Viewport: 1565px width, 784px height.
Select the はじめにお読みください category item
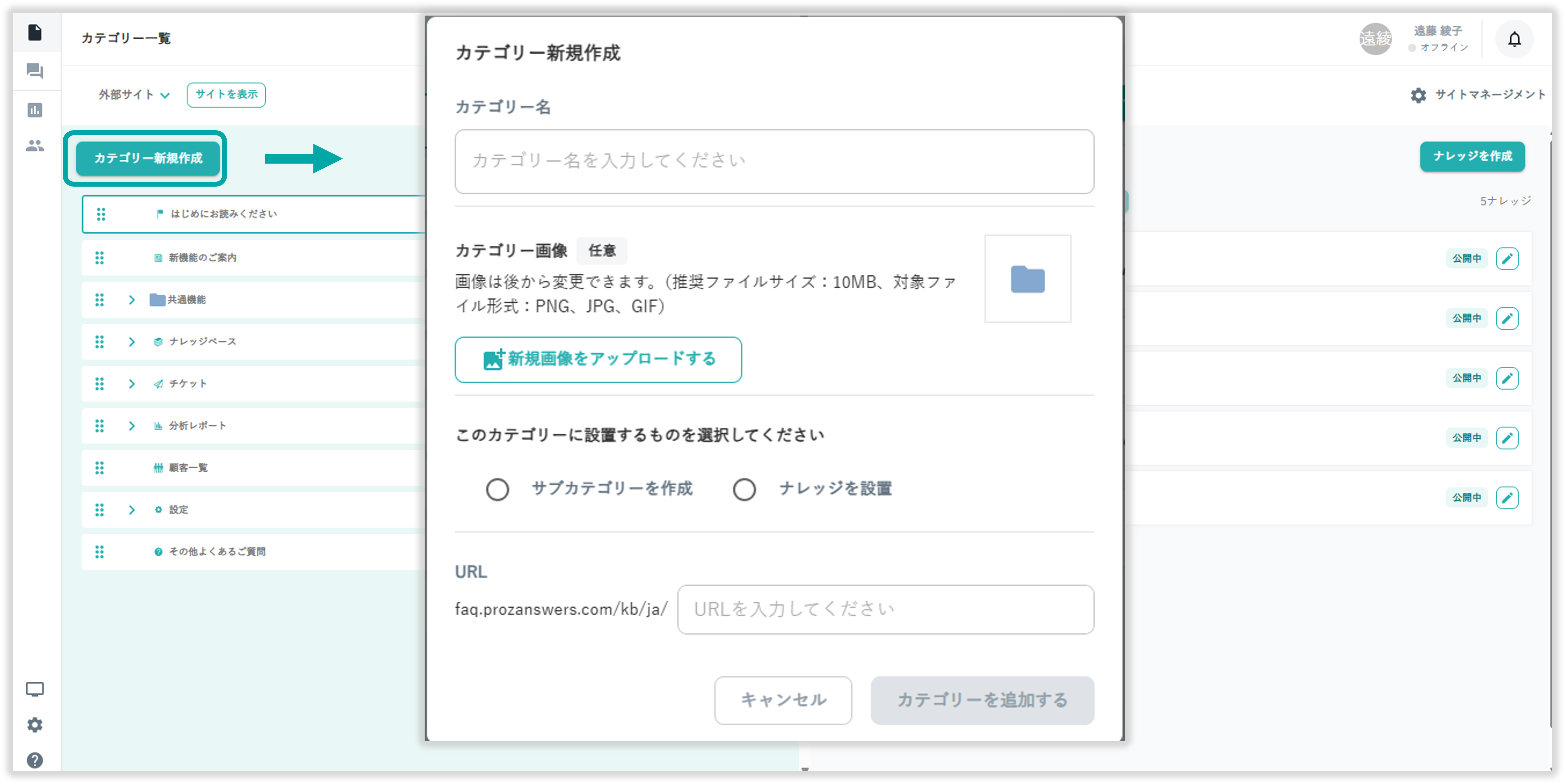223,214
